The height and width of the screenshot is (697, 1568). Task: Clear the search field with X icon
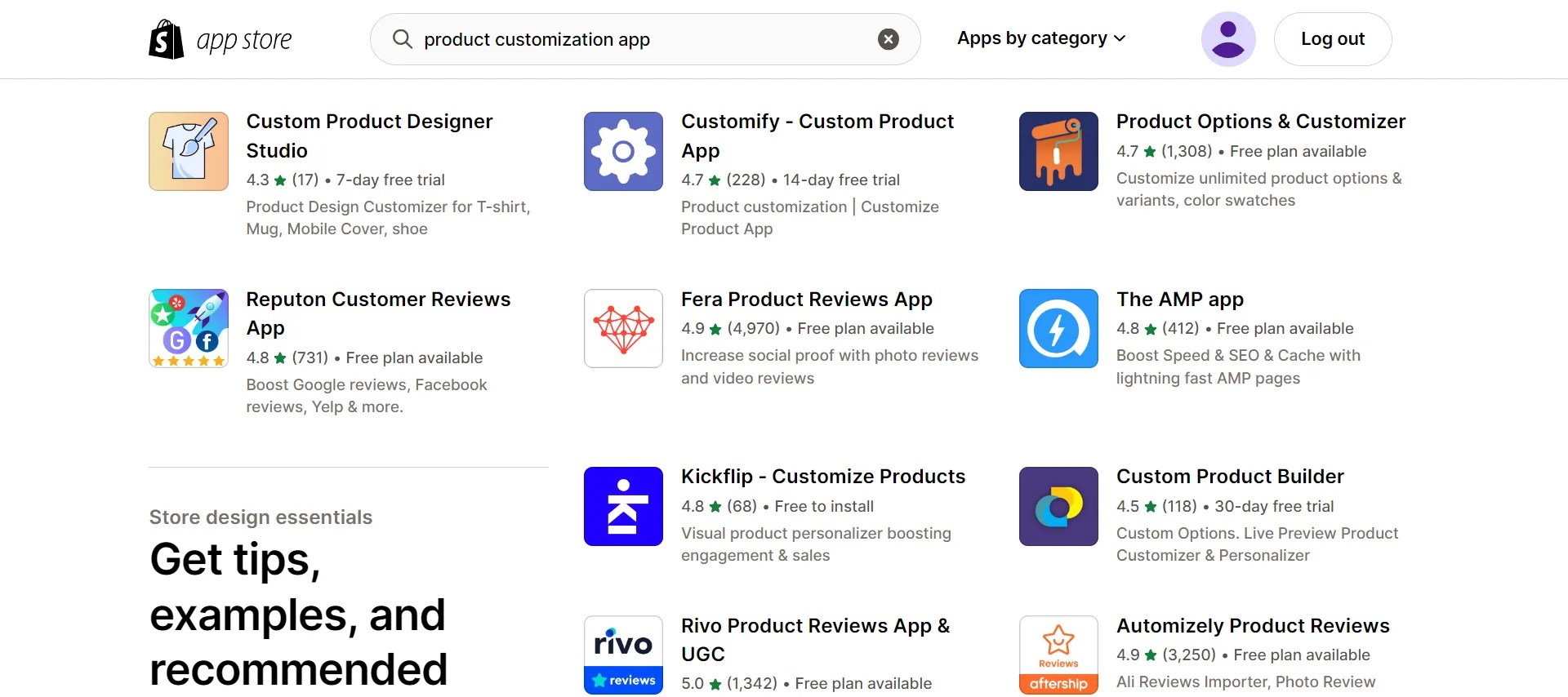click(888, 39)
